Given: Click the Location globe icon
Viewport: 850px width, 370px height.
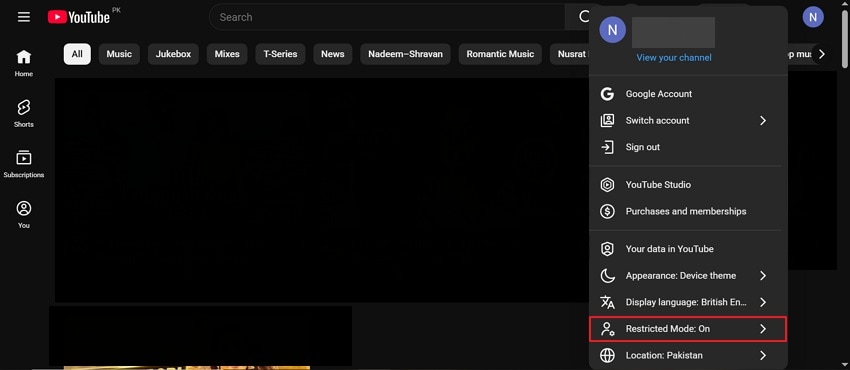Looking at the screenshot, I should point(607,355).
